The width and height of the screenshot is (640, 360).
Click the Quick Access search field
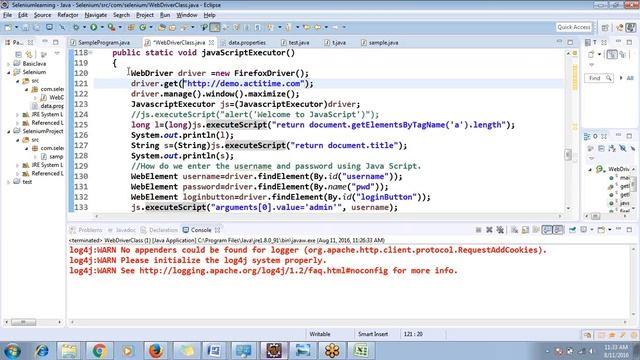[x=574, y=27]
